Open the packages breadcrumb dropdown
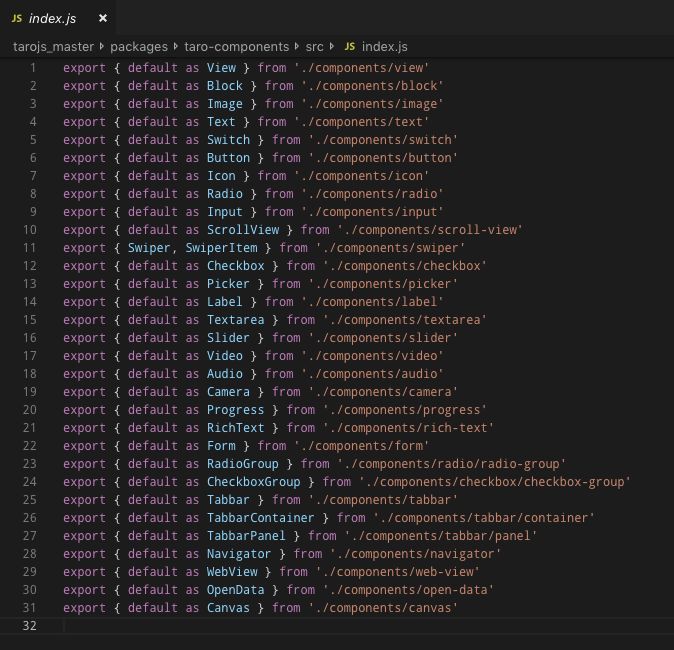Viewport: 674px width, 650px height. pyautogui.click(x=138, y=46)
